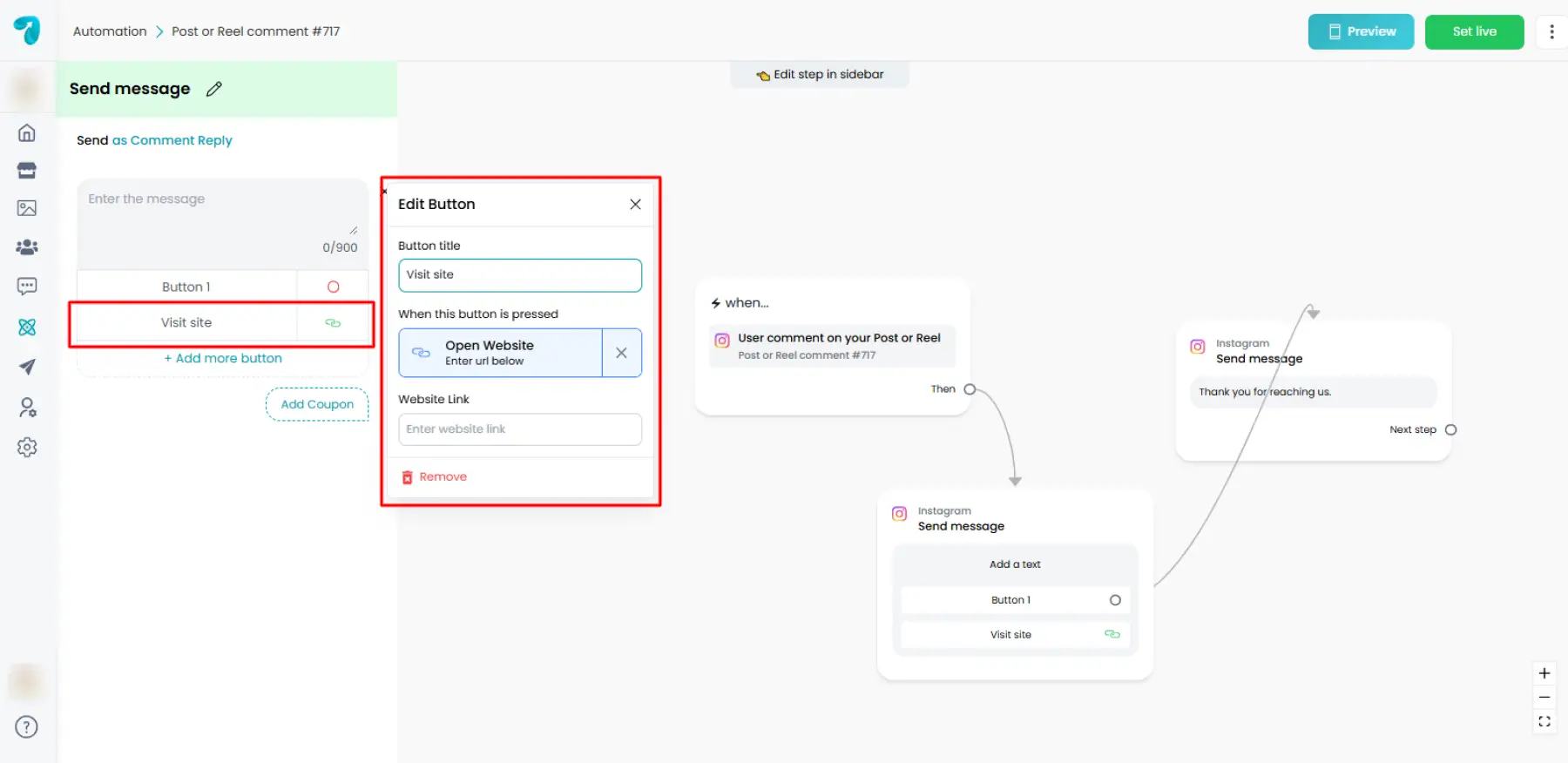Click the Then connector circle on trigger

tap(970, 389)
